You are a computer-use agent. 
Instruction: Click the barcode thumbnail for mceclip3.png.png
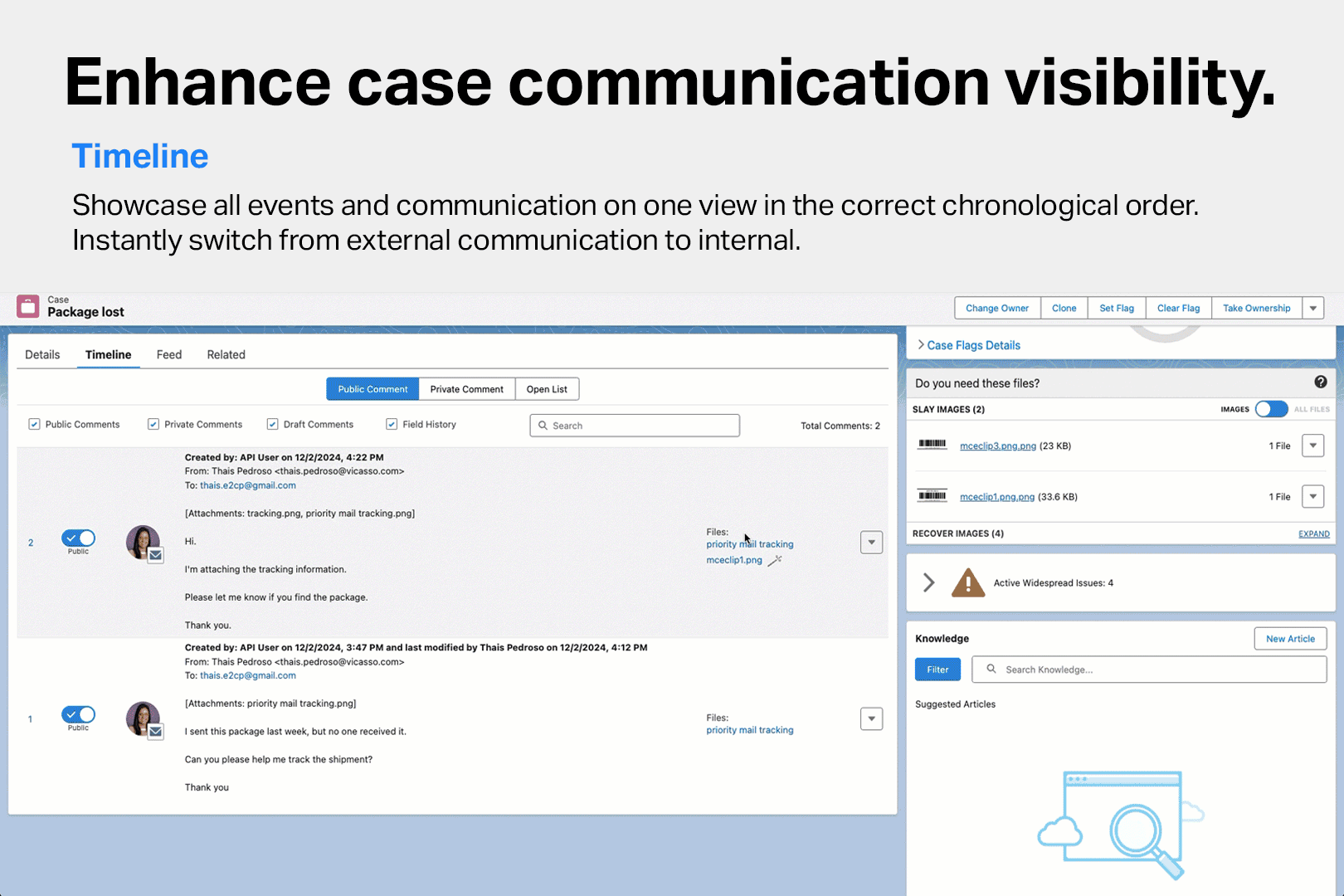[x=933, y=445]
